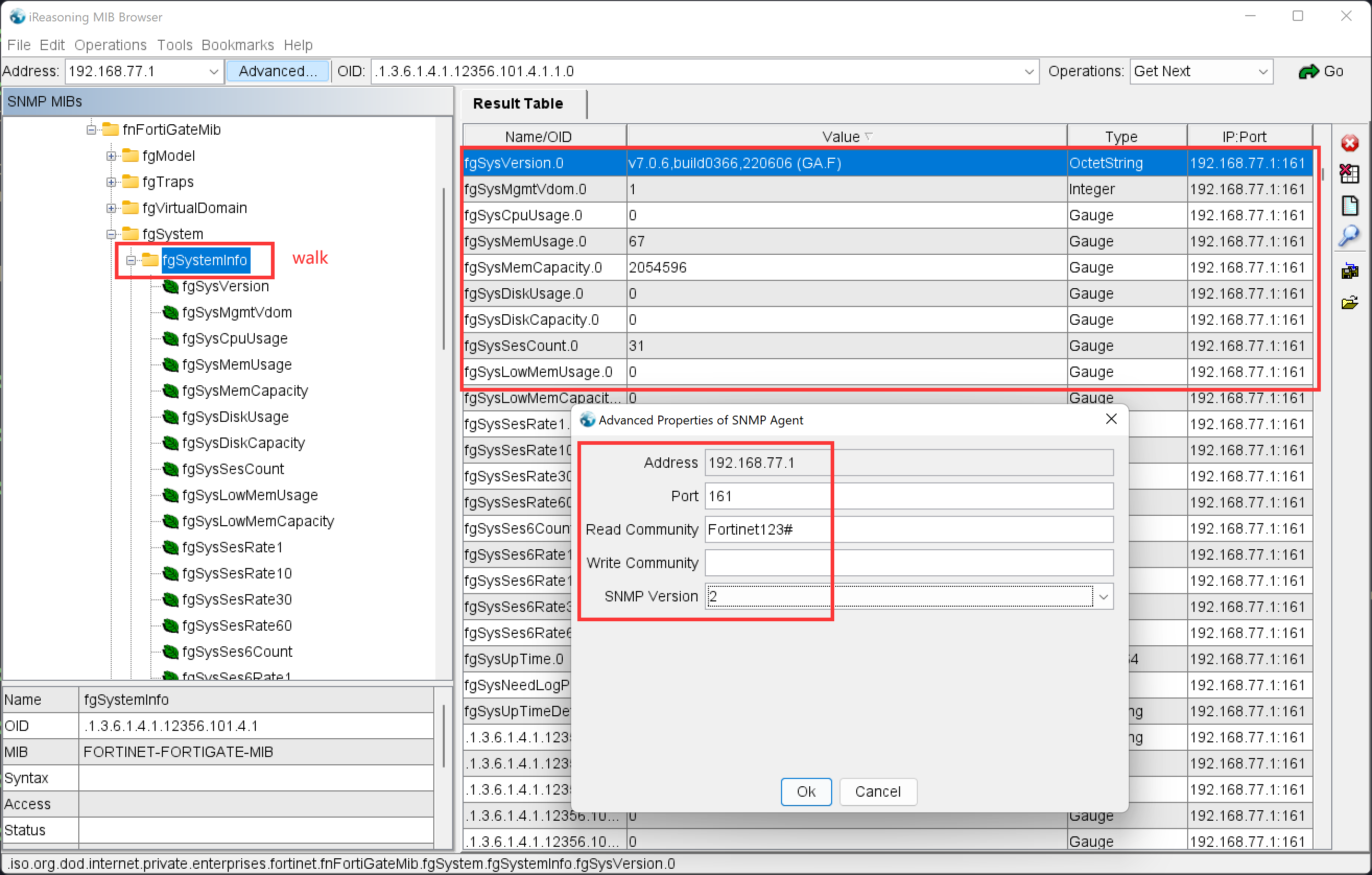The height and width of the screenshot is (875, 1372).
Task: Close the Advanced Properties dialog
Action: tap(1110, 419)
